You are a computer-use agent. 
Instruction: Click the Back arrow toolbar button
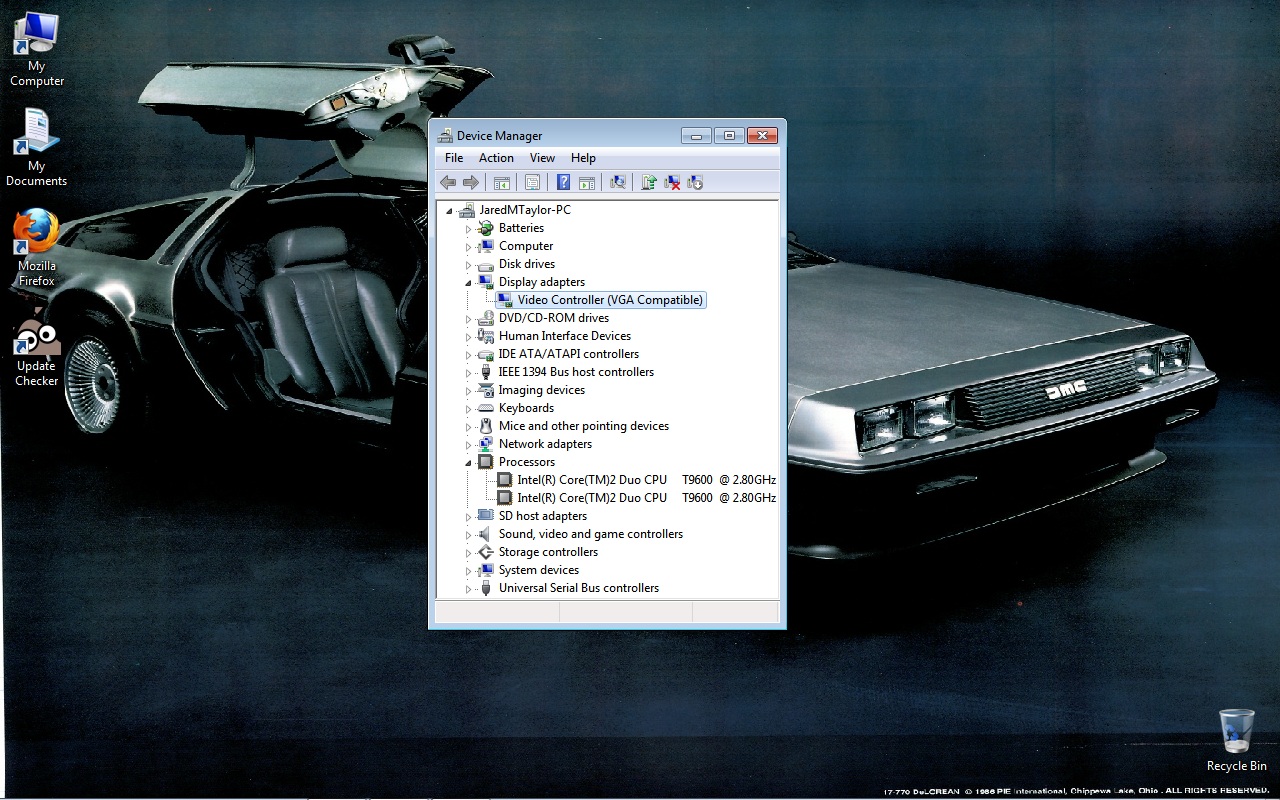click(448, 182)
